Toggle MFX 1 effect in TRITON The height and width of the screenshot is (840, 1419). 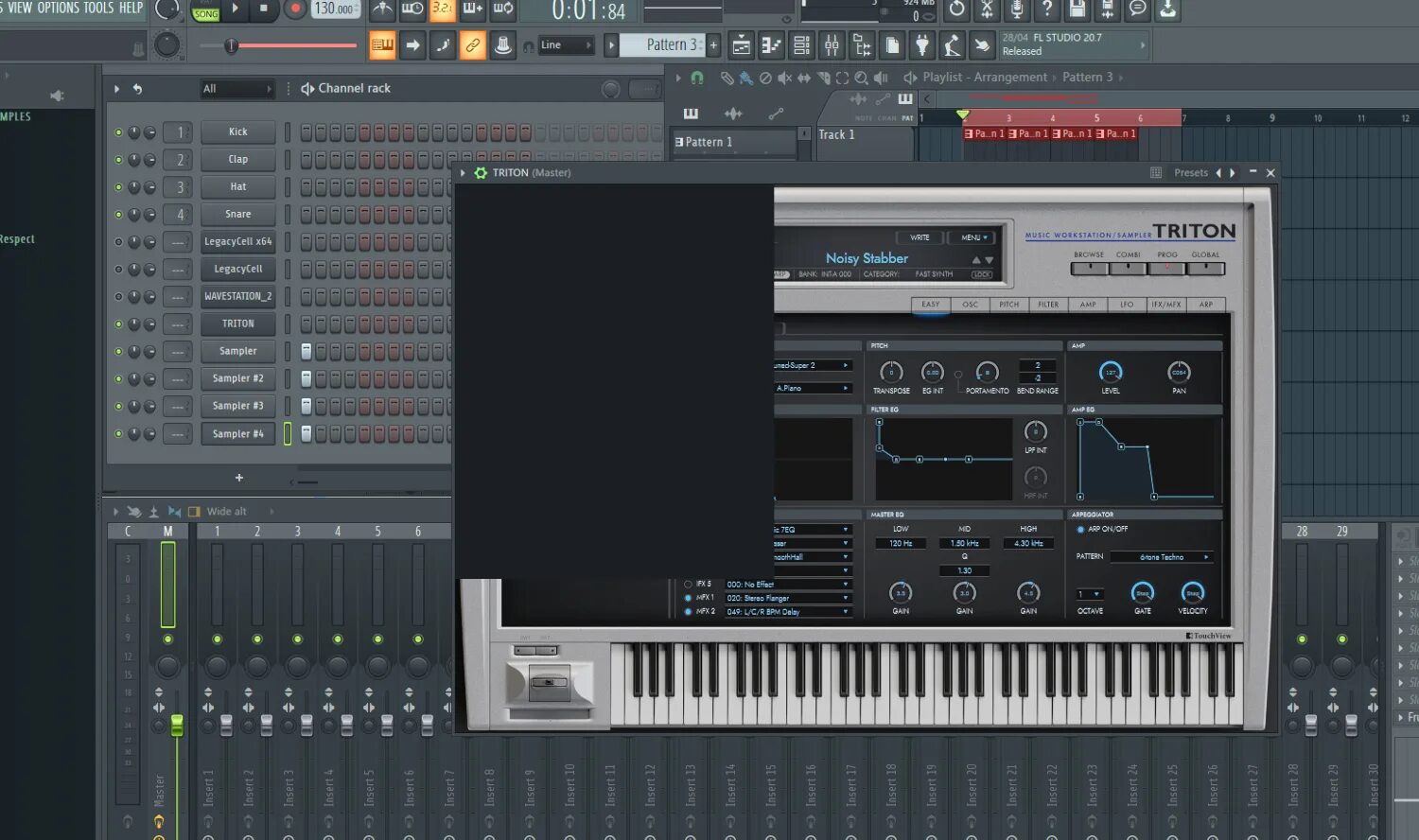(688, 598)
